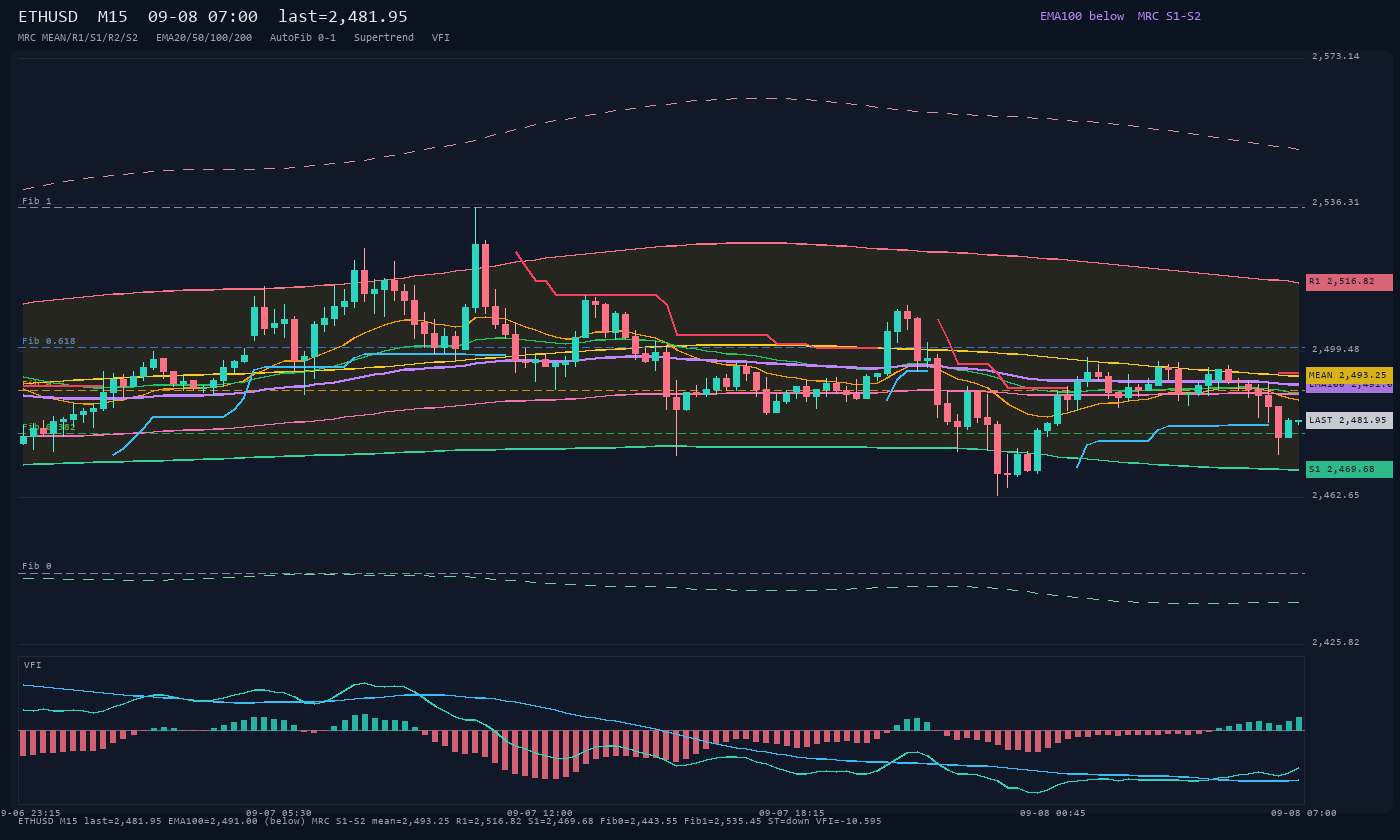Click the 'Fib 0.618' level label
This screenshot has height=840, width=1400.
click(x=49, y=341)
